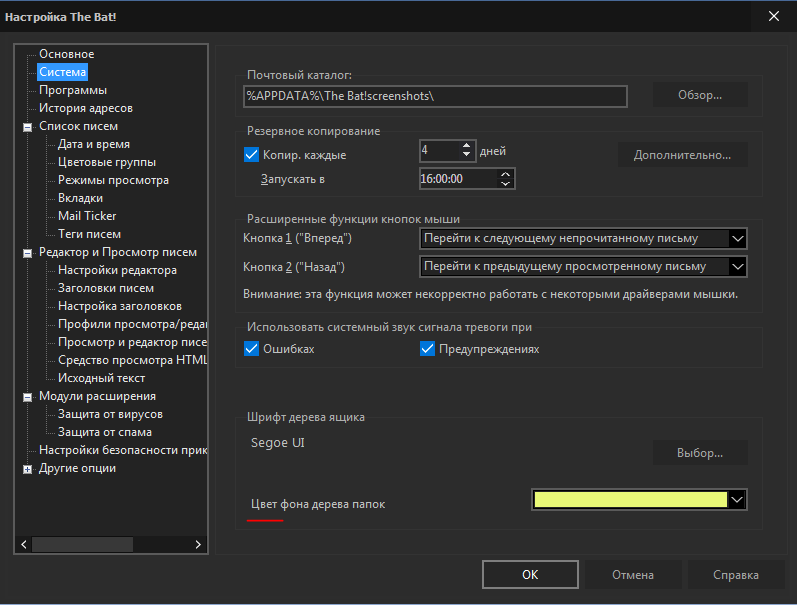Open the Программы settings section
Viewport: 797px width, 606px height.
pyautogui.click(x=73, y=90)
